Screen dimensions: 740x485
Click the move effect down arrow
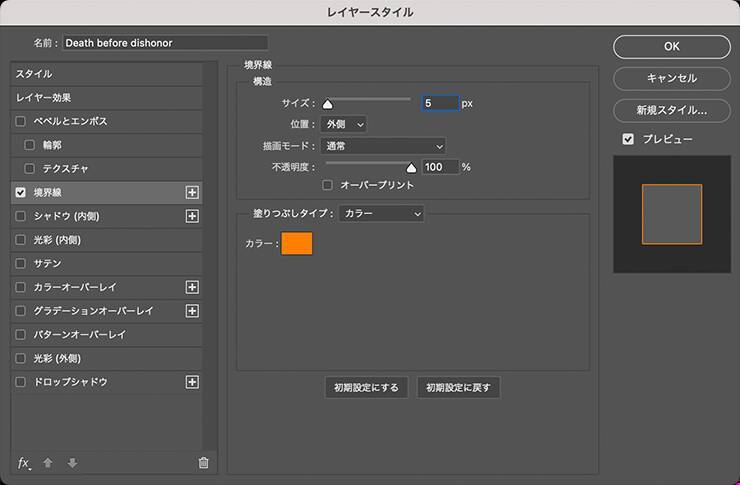(72, 463)
